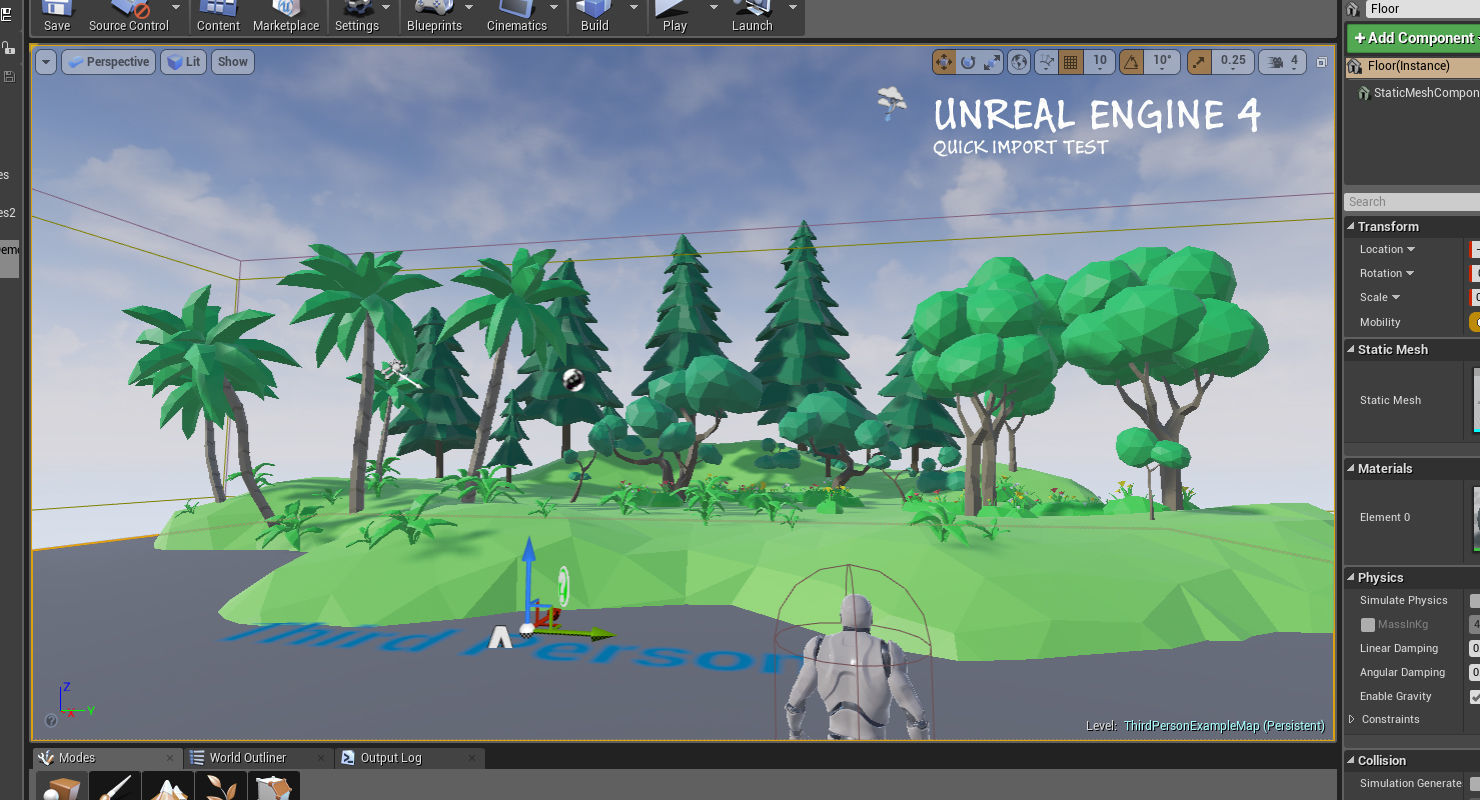Toggle surface snapping icon
1480x800 pixels.
pos(1046,62)
